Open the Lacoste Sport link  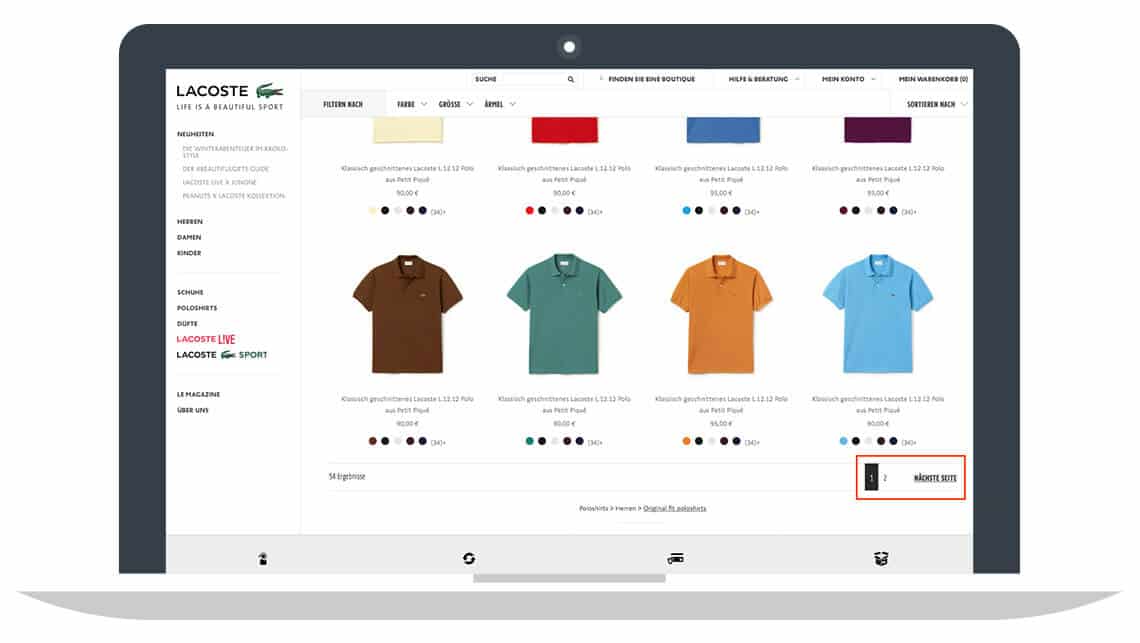[x=222, y=355]
